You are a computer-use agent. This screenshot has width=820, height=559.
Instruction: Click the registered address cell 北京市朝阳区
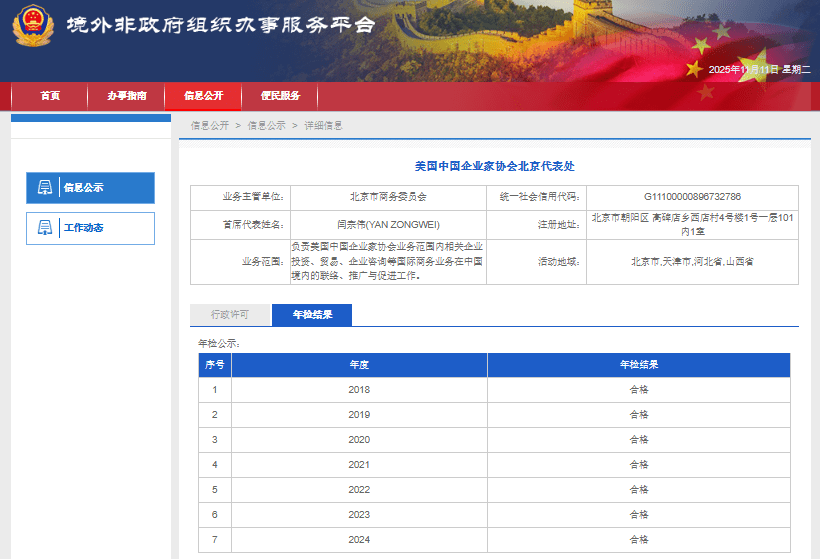pyautogui.click(x=692, y=225)
